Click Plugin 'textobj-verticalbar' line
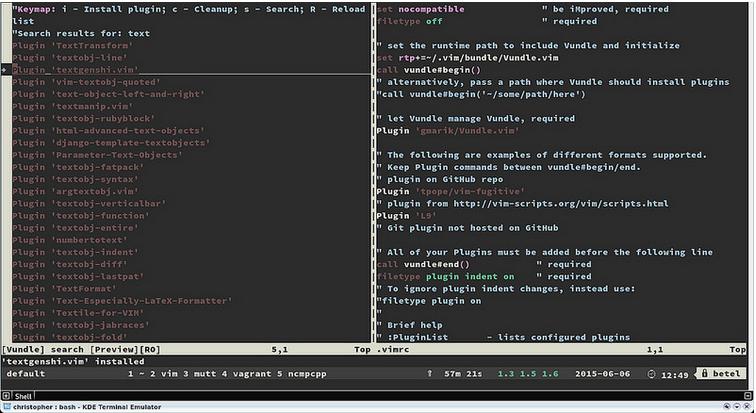The width and height of the screenshot is (756, 413). pyautogui.click(x=89, y=204)
